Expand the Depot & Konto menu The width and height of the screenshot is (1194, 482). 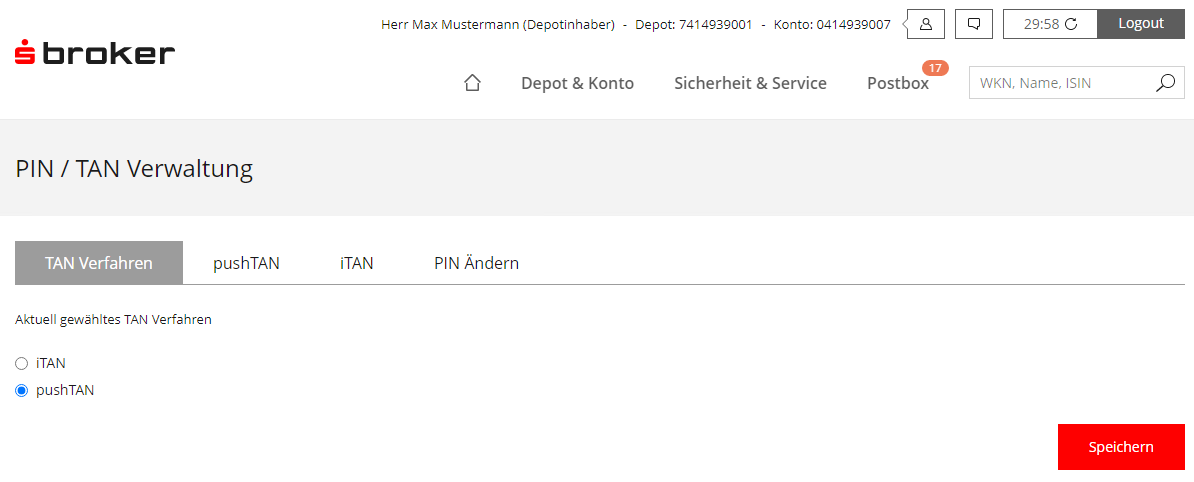tap(577, 83)
